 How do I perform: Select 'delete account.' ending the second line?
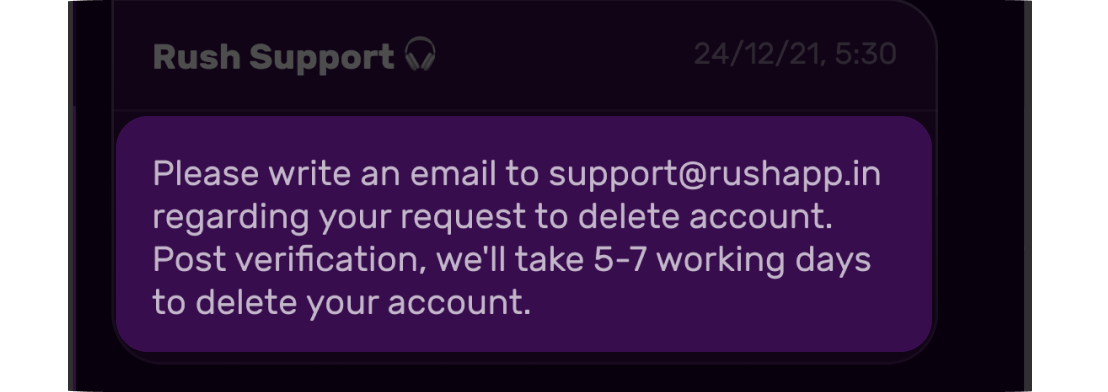click(706, 217)
